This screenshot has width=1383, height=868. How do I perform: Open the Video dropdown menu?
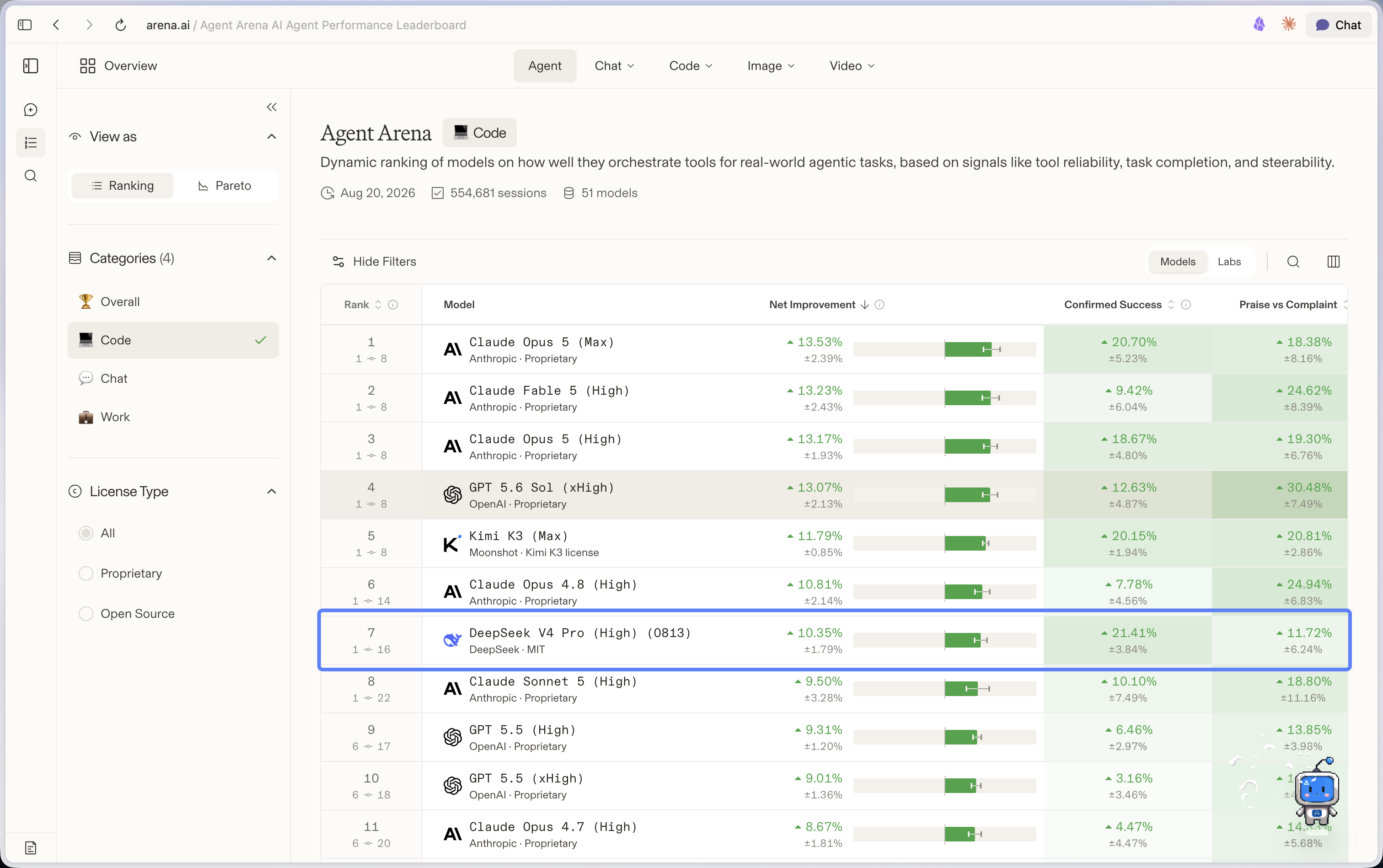click(852, 66)
